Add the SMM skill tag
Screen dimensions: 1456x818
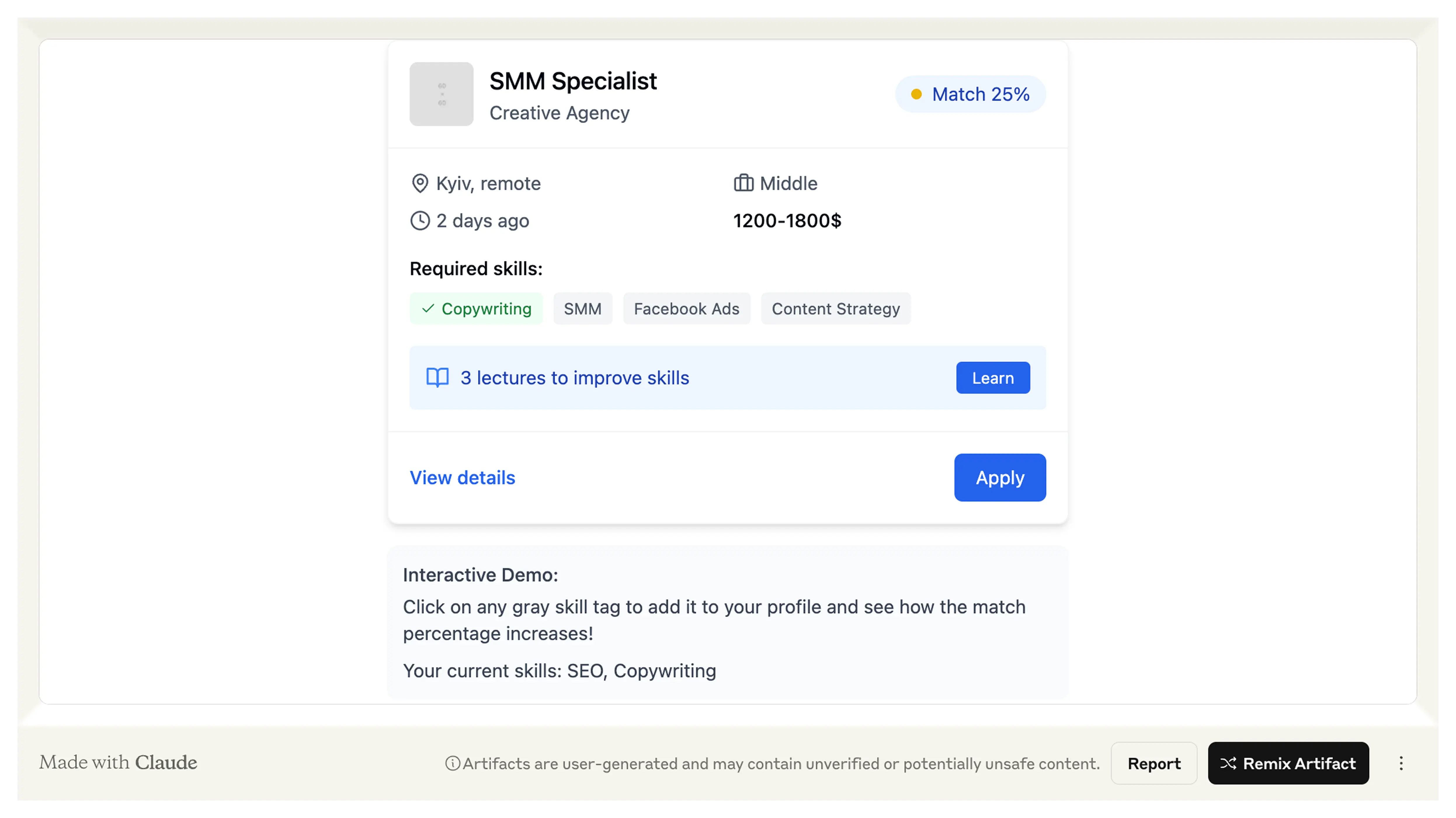tap(583, 309)
